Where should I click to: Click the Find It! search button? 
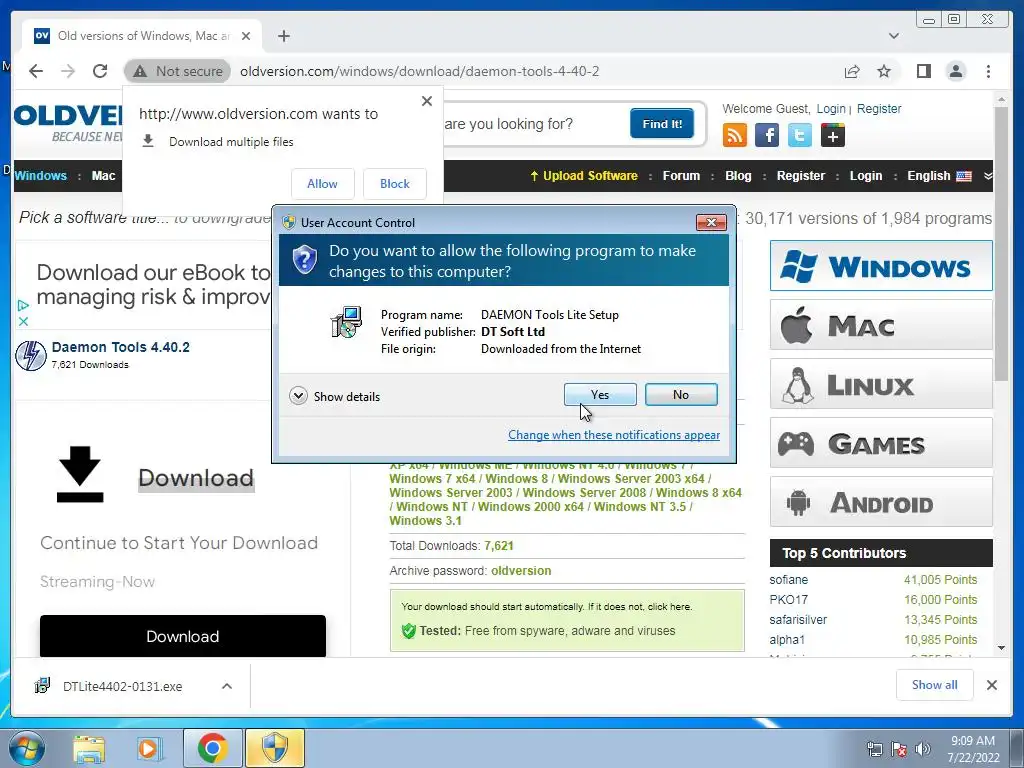(x=662, y=123)
